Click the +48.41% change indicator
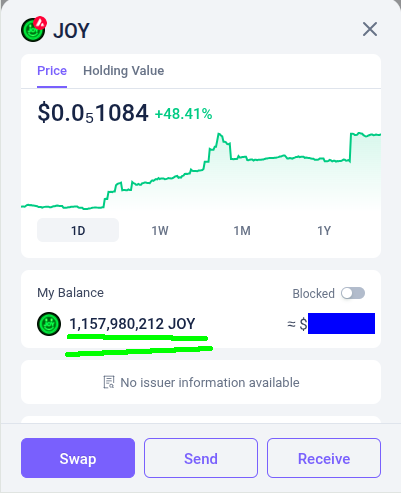This screenshot has height=493, width=401. [x=183, y=114]
